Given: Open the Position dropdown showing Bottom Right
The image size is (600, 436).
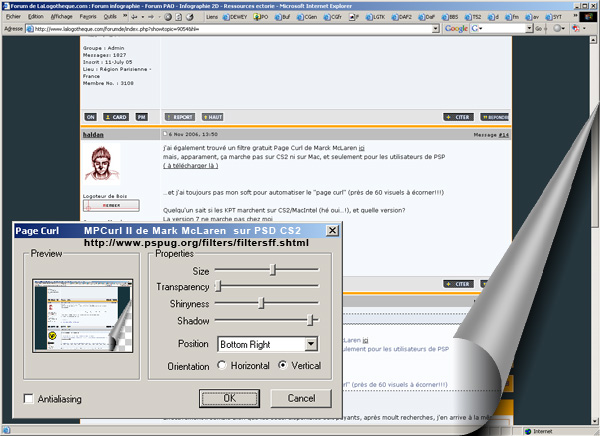Looking at the screenshot, I should coord(311,344).
